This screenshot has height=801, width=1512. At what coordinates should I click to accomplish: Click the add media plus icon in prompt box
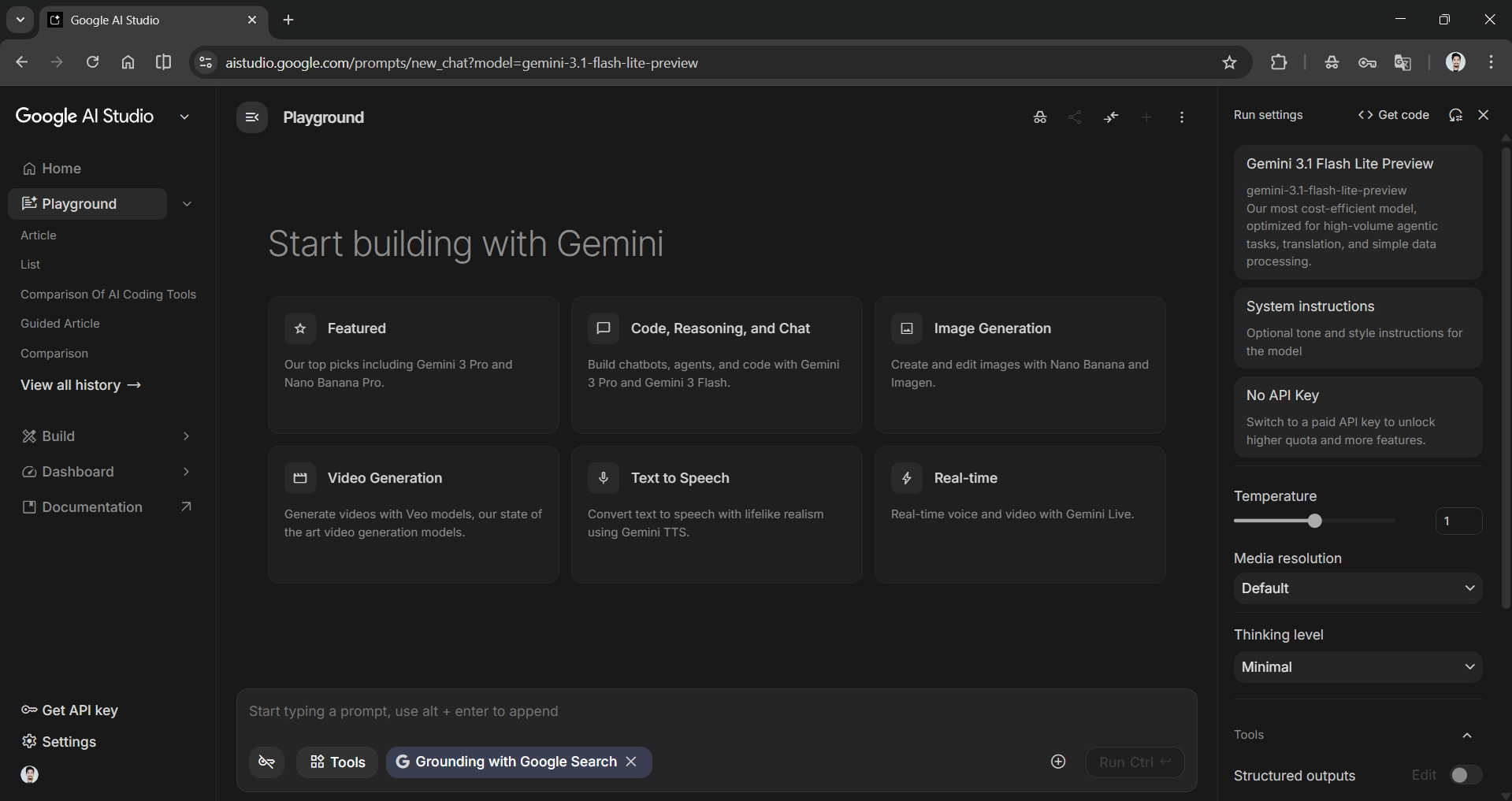[1058, 762]
